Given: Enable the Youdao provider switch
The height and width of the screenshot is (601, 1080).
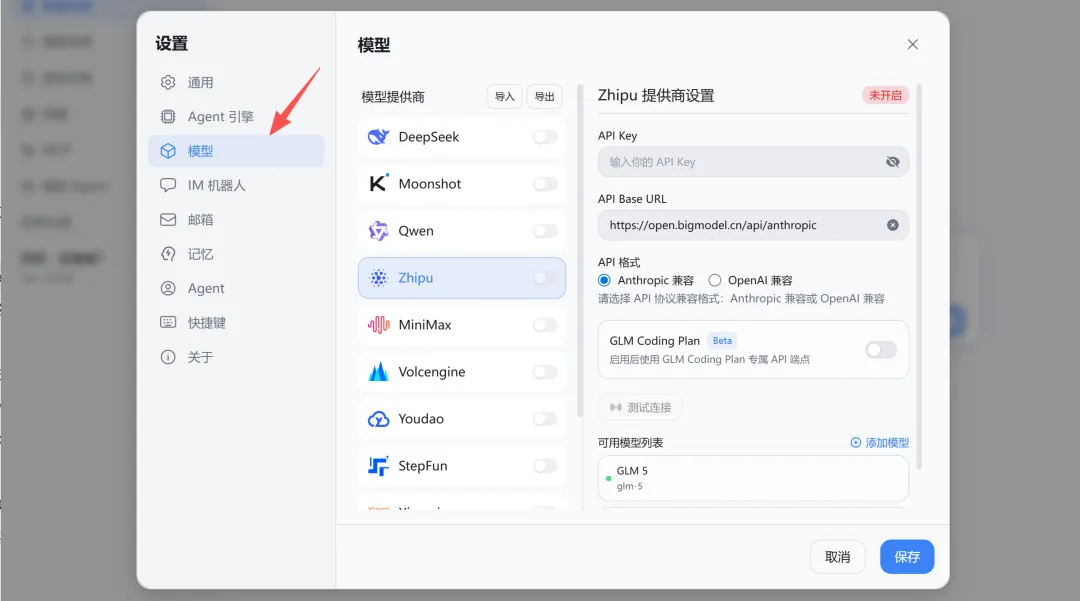Looking at the screenshot, I should coord(545,419).
